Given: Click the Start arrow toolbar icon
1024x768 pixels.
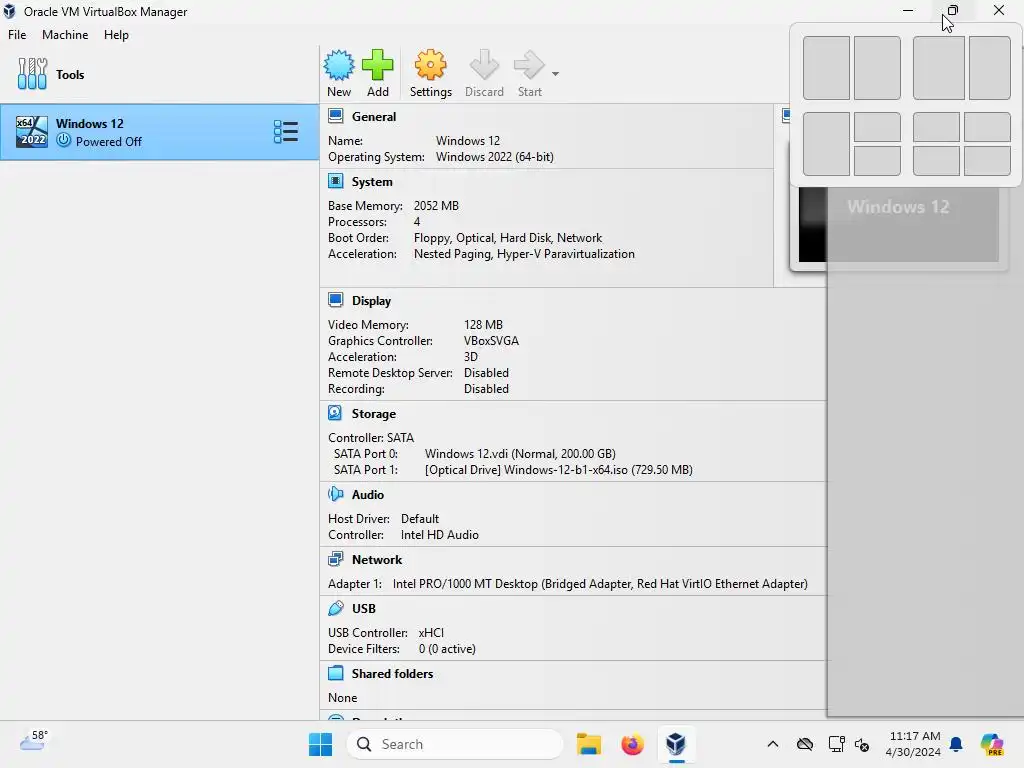Looking at the screenshot, I should point(529,65).
